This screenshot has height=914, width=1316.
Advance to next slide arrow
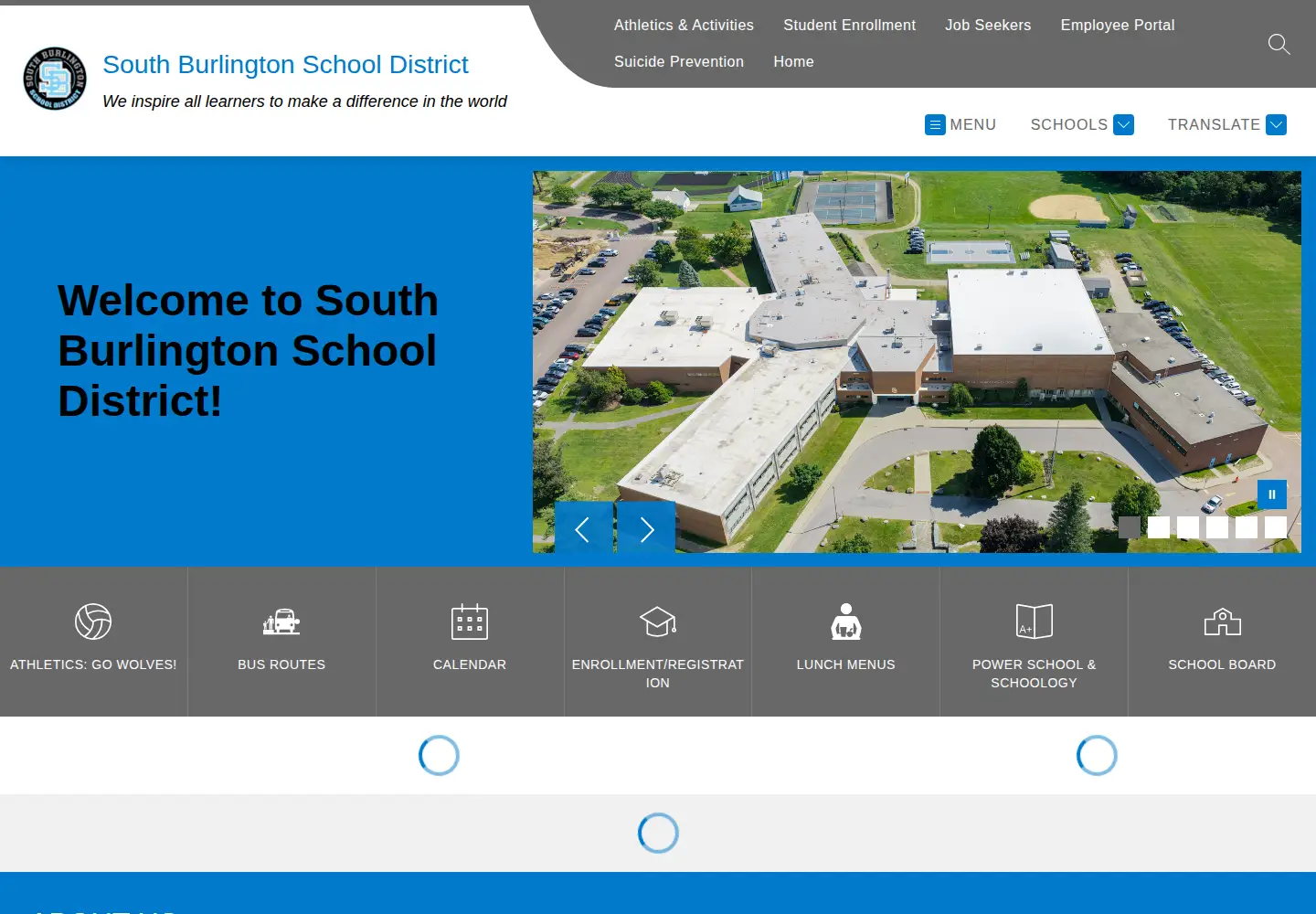coord(646,527)
